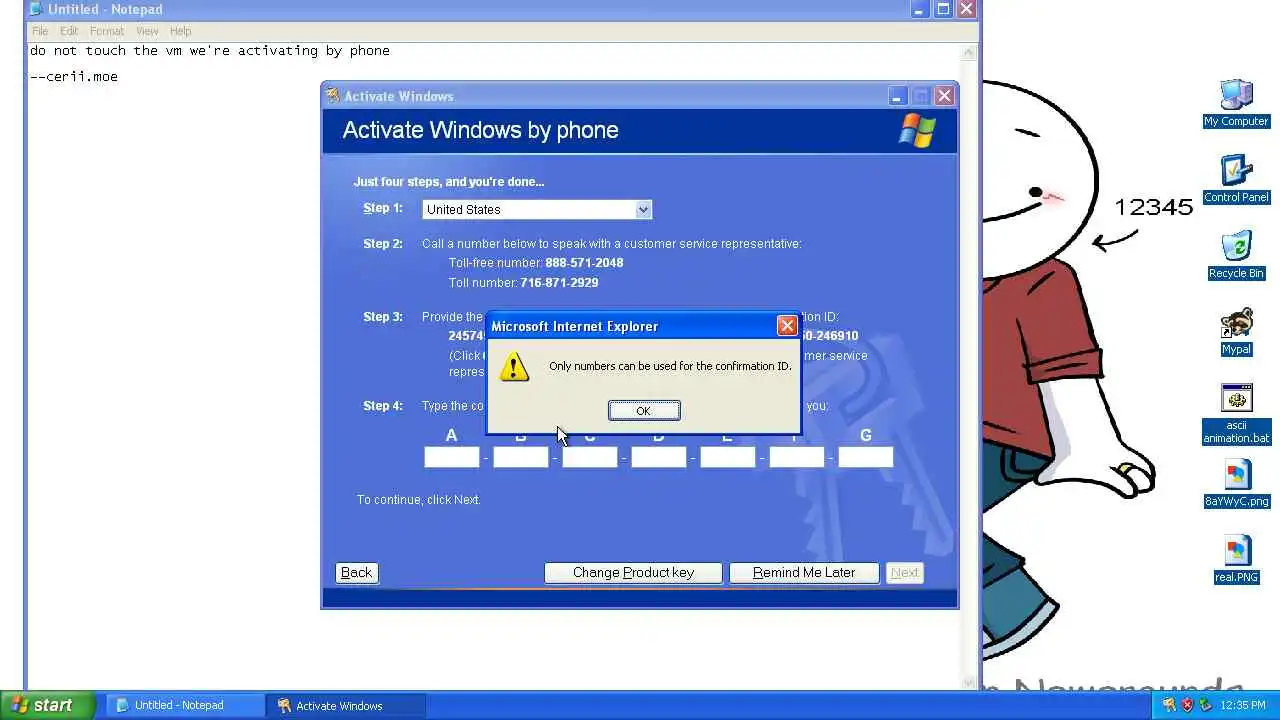Minimize the Notepad window

click(920, 9)
